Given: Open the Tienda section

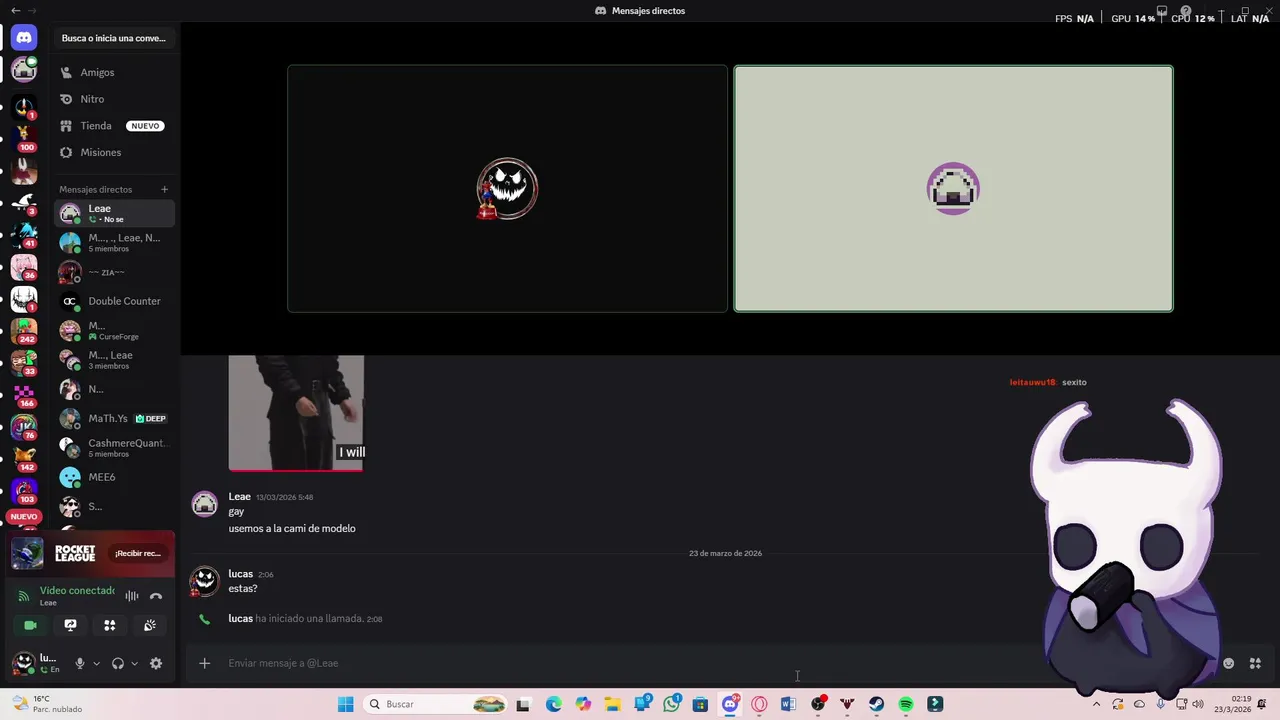Looking at the screenshot, I should pos(114,126).
